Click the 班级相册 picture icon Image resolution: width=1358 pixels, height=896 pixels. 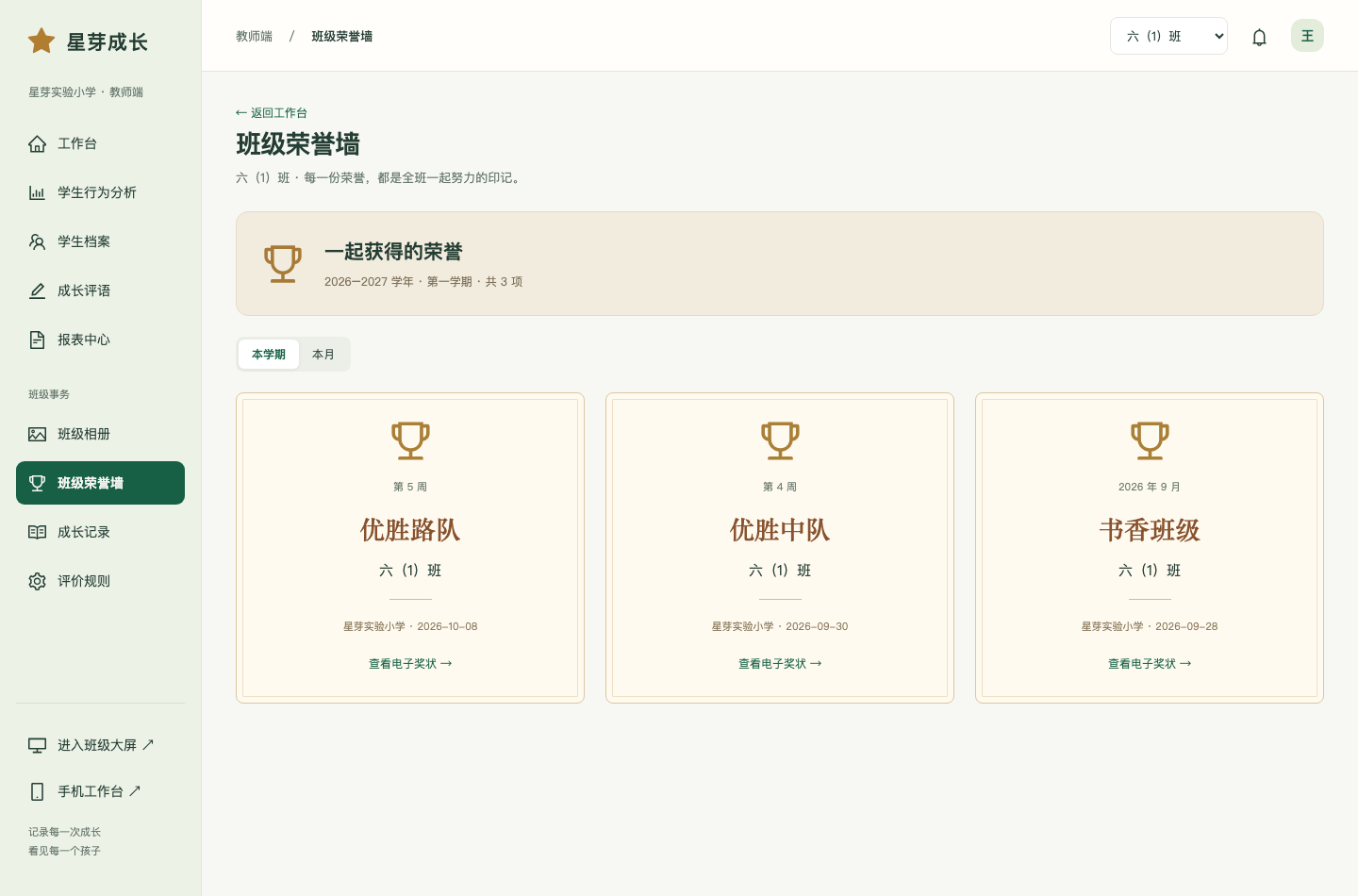pyautogui.click(x=37, y=434)
